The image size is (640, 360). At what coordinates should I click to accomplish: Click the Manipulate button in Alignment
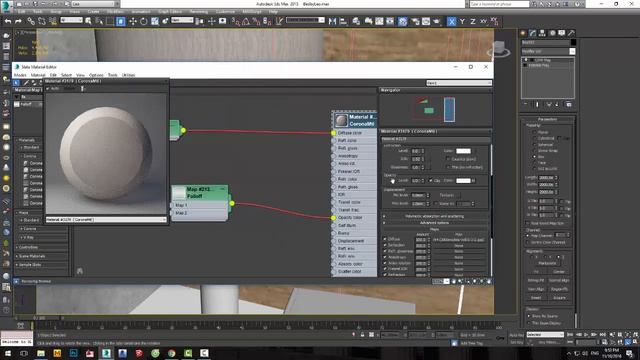click(547, 263)
